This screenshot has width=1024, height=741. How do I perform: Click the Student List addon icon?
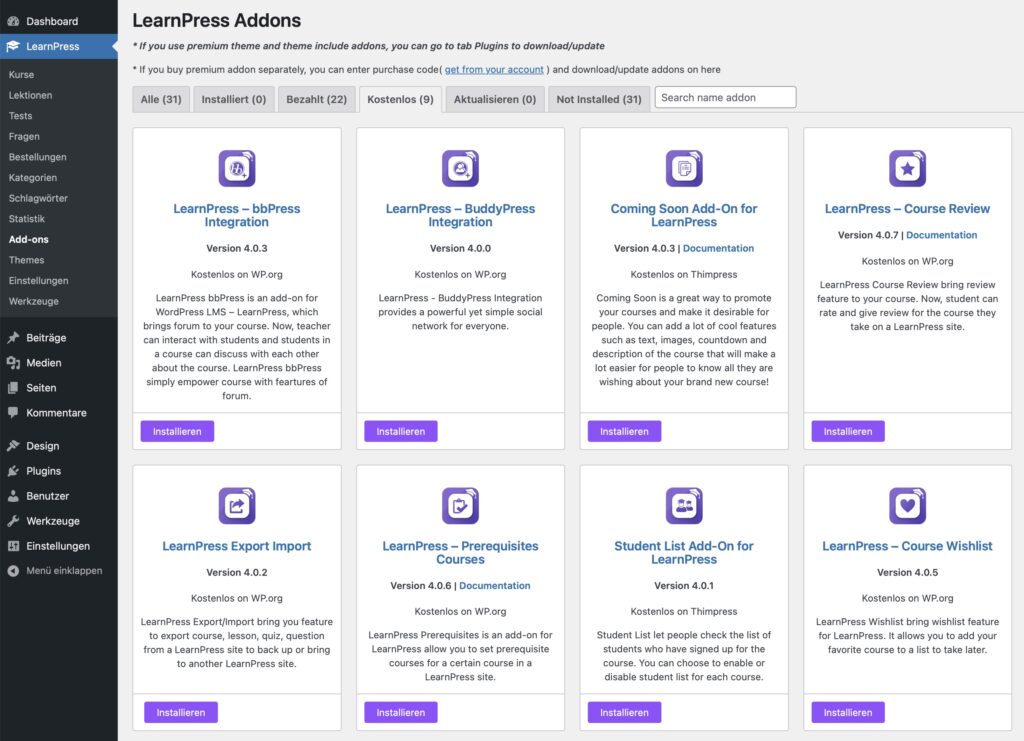[684, 505]
